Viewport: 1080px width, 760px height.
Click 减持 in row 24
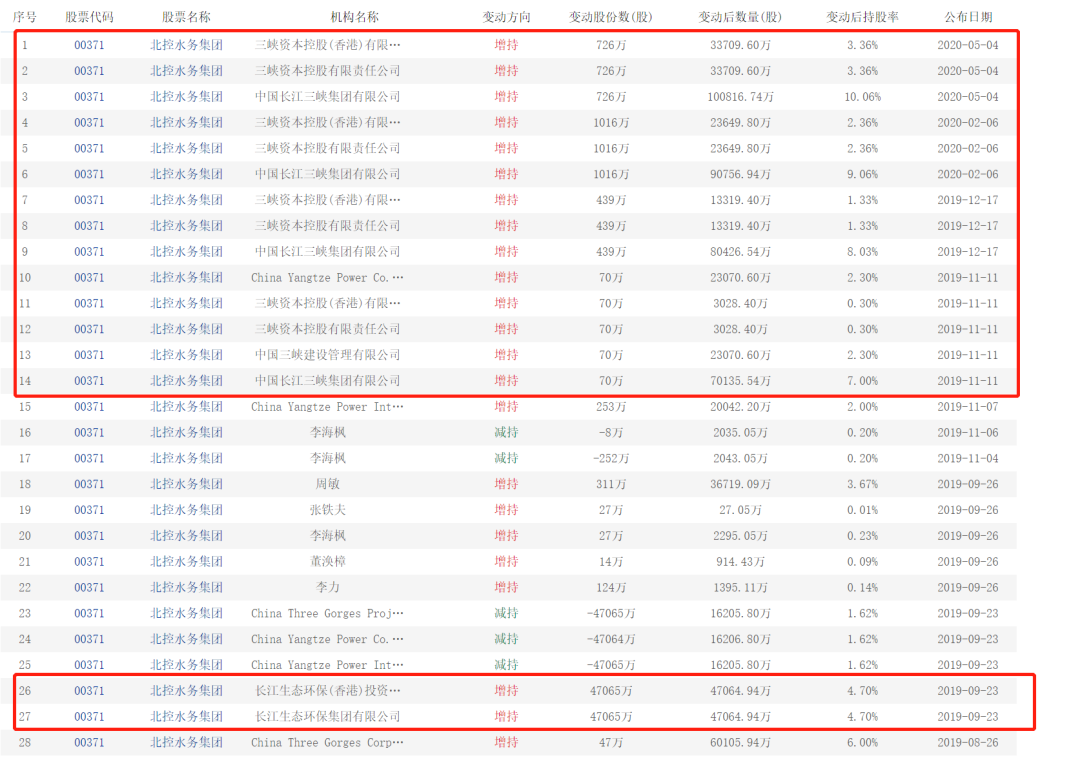(506, 639)
